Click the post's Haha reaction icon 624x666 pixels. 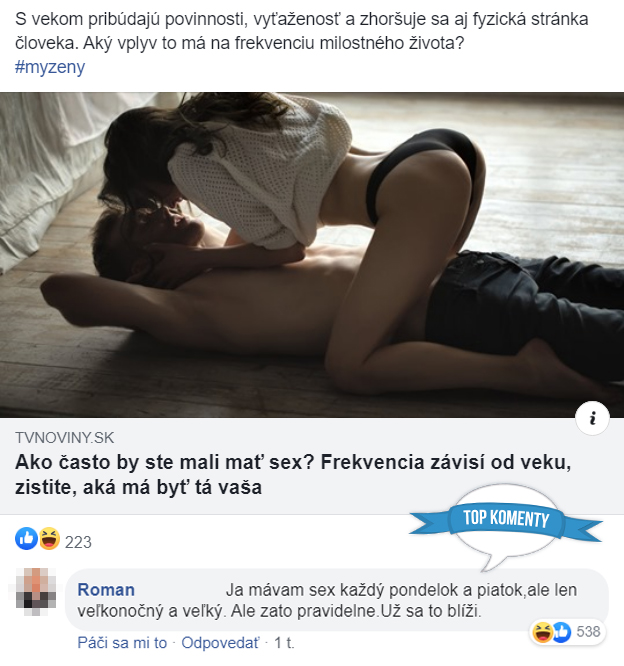click(49, 539)
